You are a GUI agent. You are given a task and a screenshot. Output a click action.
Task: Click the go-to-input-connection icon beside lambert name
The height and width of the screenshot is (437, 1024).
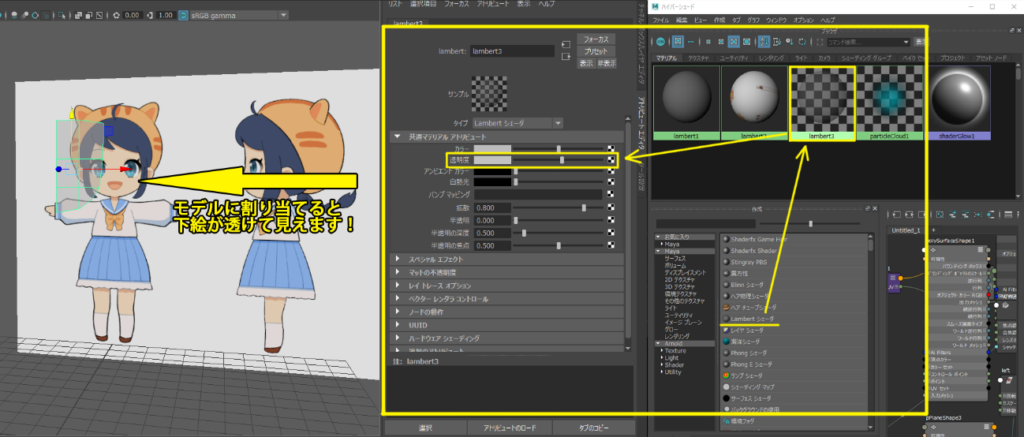click(566, 44)
